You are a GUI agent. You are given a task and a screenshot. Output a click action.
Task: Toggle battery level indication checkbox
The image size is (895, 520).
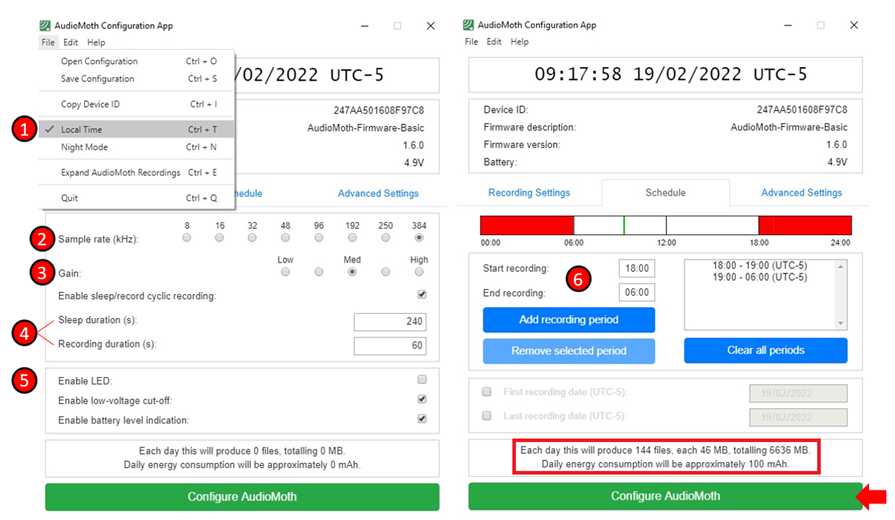pyautogui.click(x=422, y=419)
